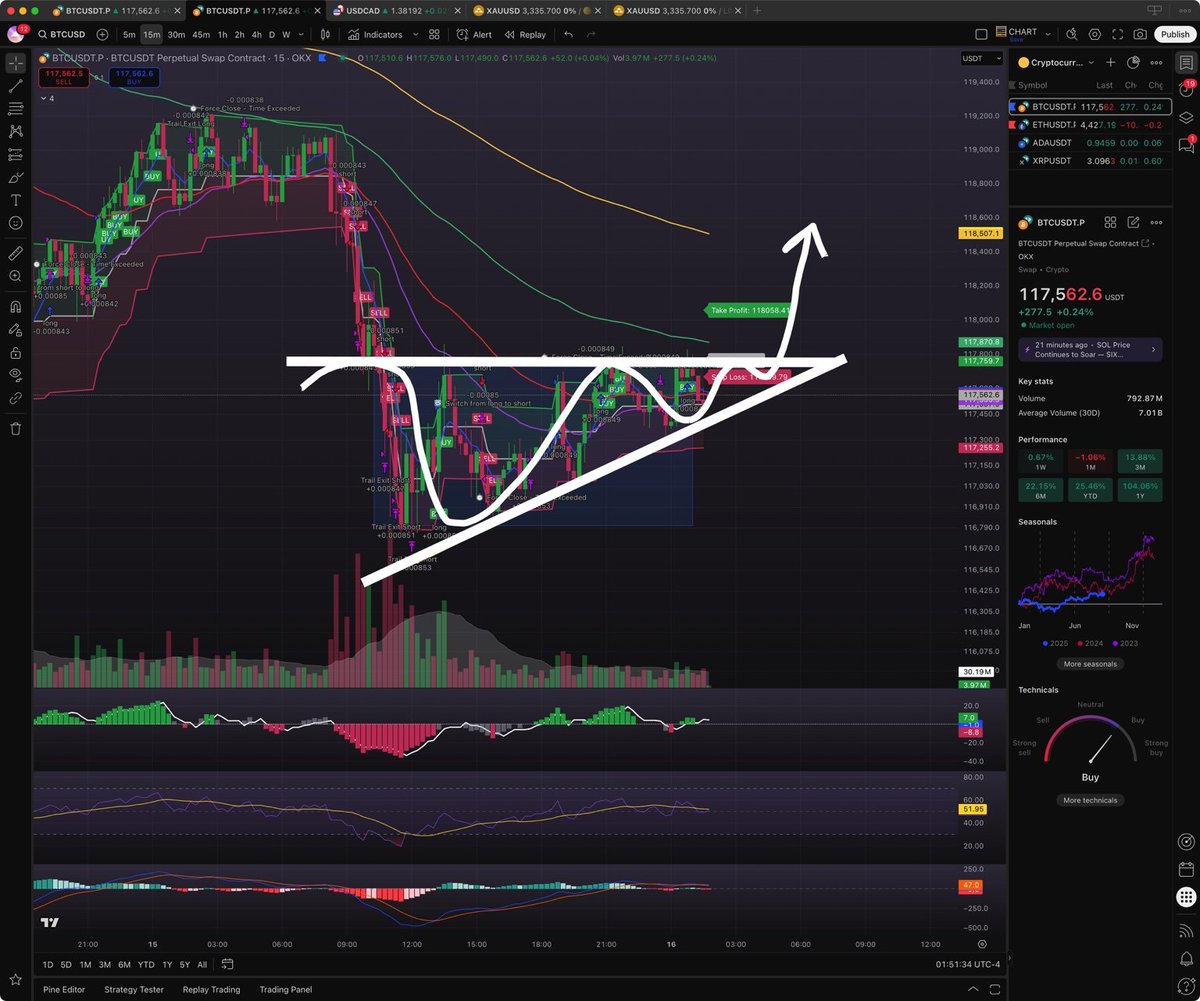This screenshot has width=1200, height=1001.
Task: Switch to the 4h timeframe
Action: click(255, 34)
